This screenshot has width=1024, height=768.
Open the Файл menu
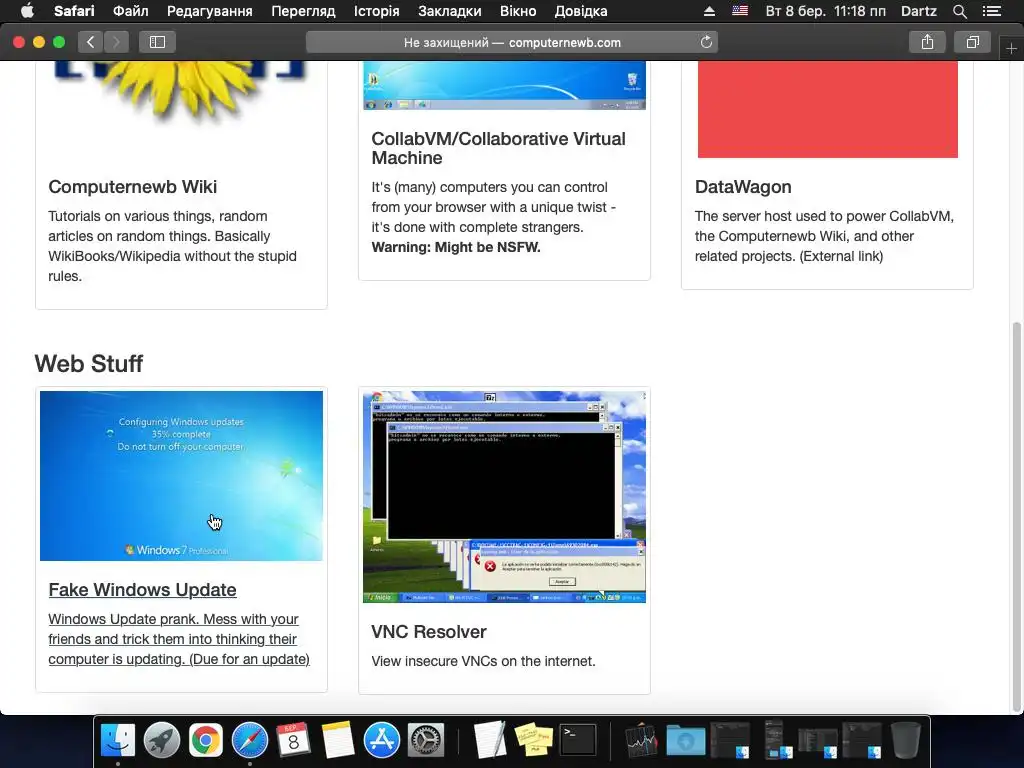click(x=131, y=11)
